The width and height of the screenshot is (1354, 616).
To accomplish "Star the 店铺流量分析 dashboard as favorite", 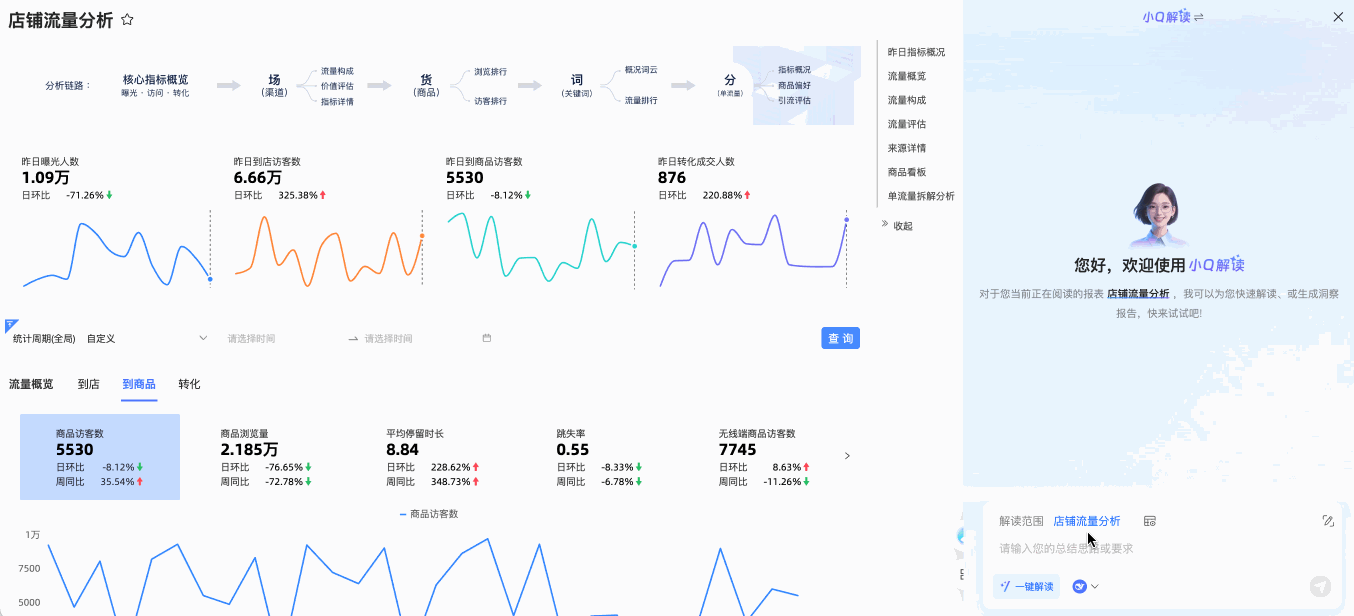I will point(127,20).
